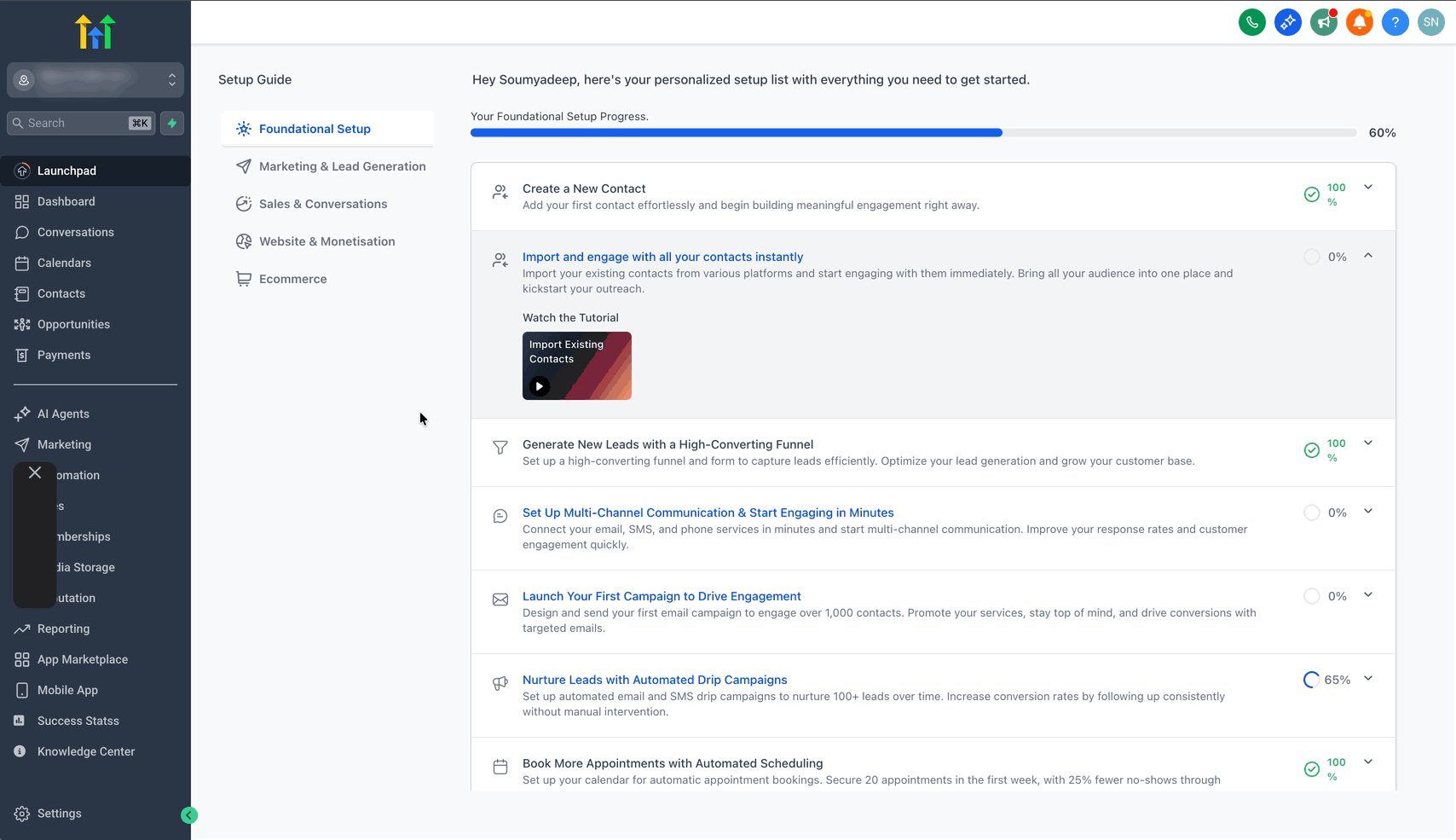Viewport: 1456px width, 840px height.
Task: Select the Foundational Setup tab
Action: coord(327,129)
